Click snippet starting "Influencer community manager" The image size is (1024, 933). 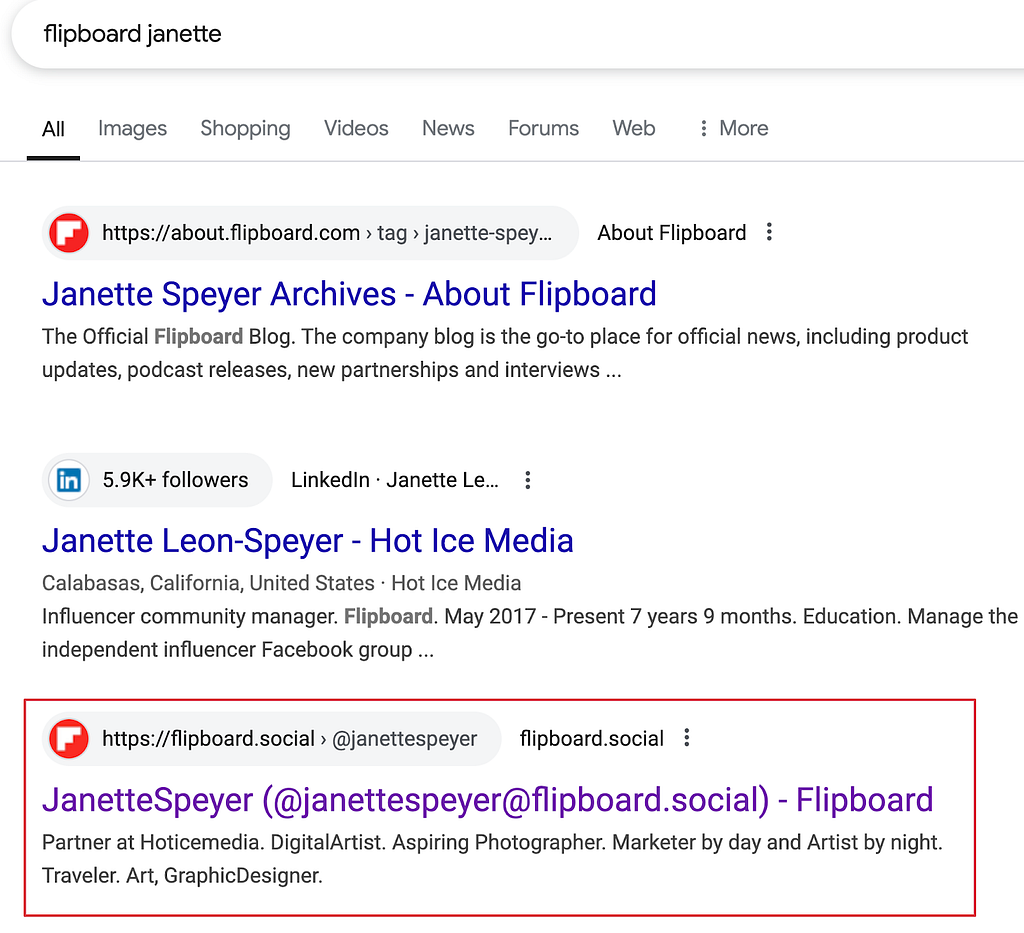point(530,633)
